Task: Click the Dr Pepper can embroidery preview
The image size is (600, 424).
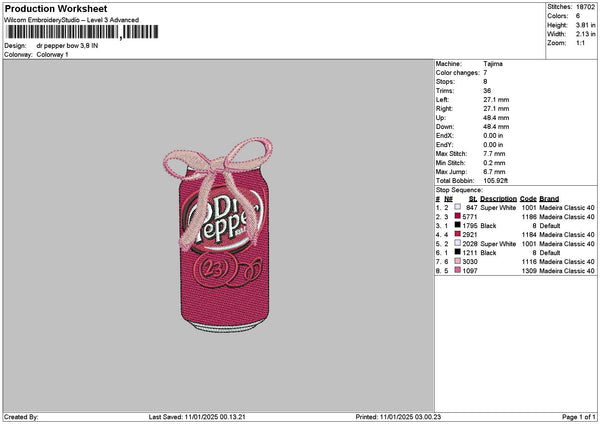Action: point(218,235)
